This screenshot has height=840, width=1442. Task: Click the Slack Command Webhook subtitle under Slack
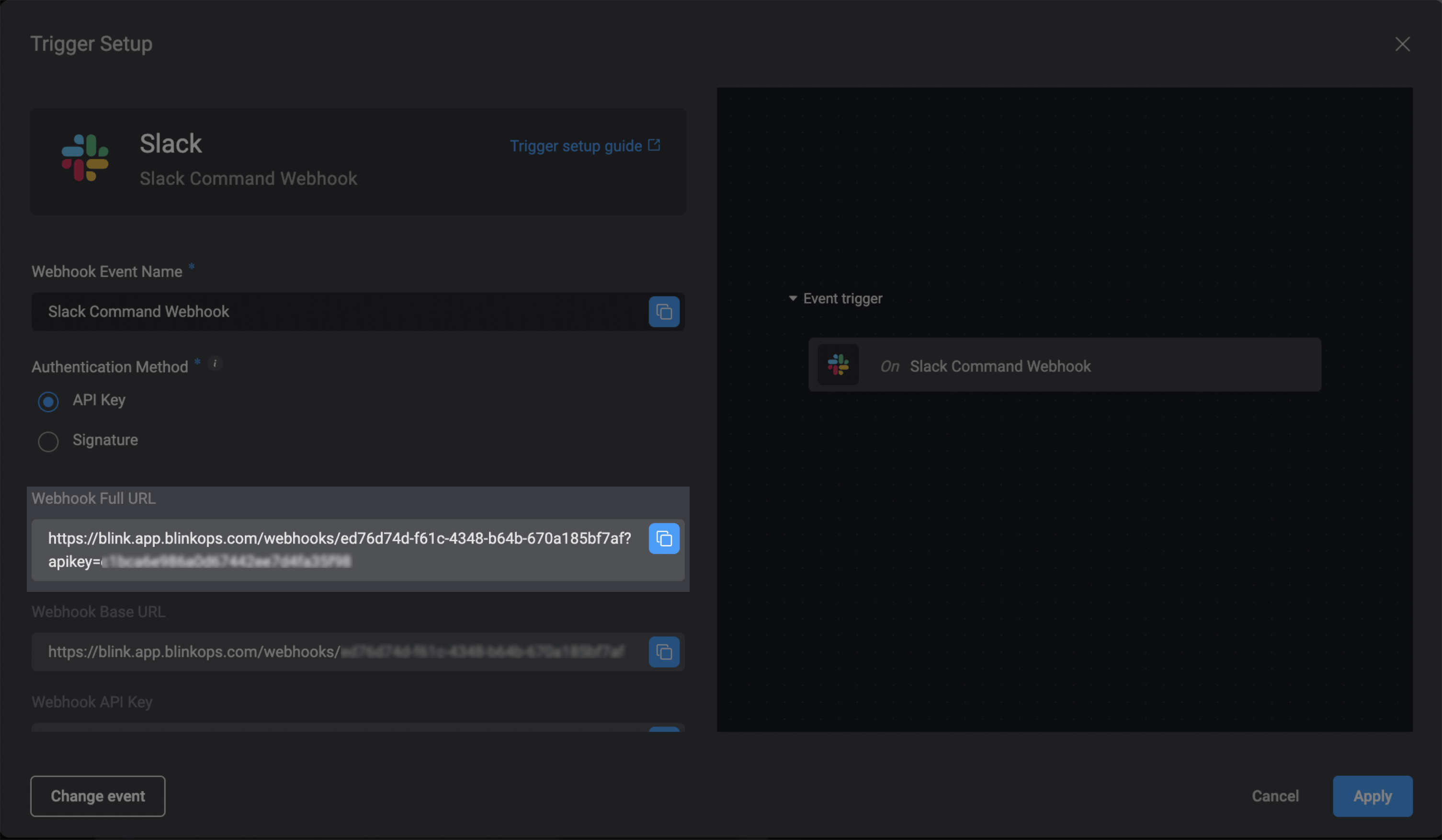(249, 179)
